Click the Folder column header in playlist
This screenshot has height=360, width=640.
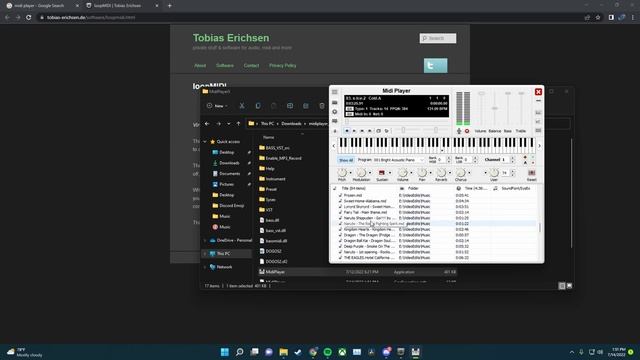point(413,189)
